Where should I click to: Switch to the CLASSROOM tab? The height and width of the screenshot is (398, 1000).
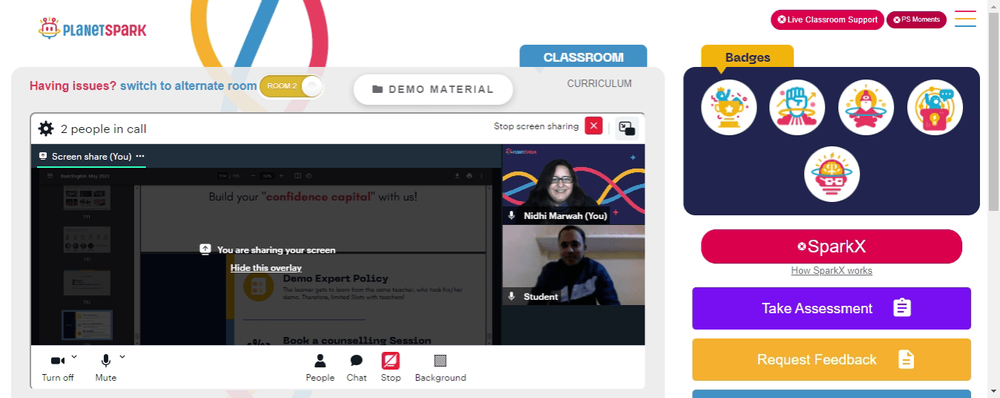click(x=583, y=57)
